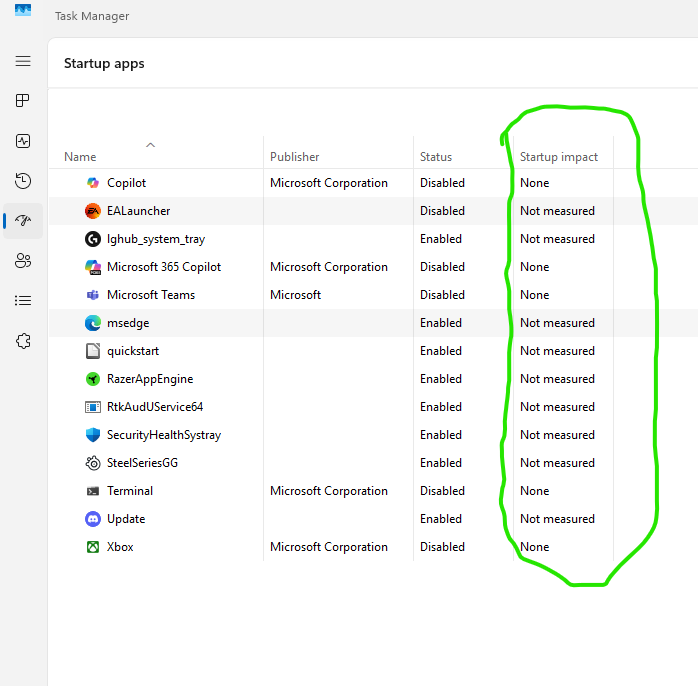Click the SecurityHealthSystray shield icon
The height and width of the screenshot is (686, 698).
[93, 435]
